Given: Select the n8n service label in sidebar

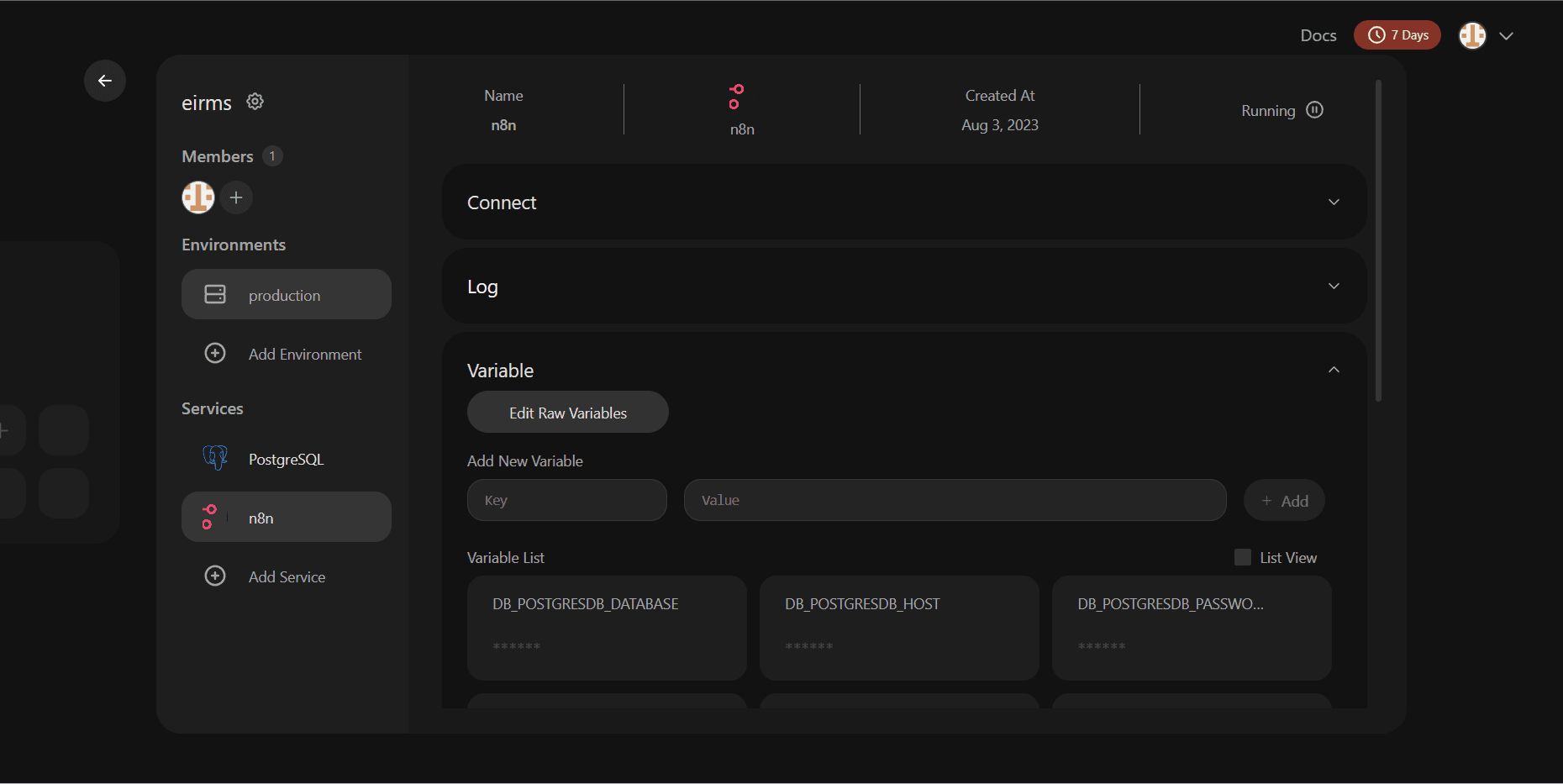Looking at the screenshot, I should (261, 518).
